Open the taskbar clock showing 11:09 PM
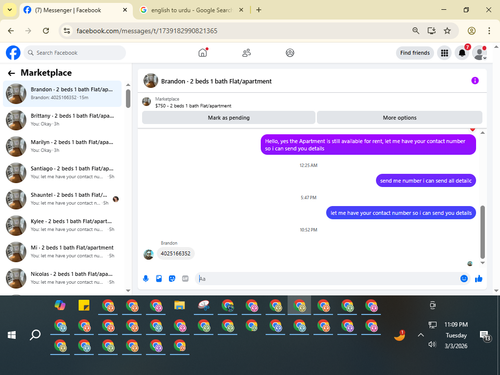Viewport: 500px width, 375px height. point(456,335)
